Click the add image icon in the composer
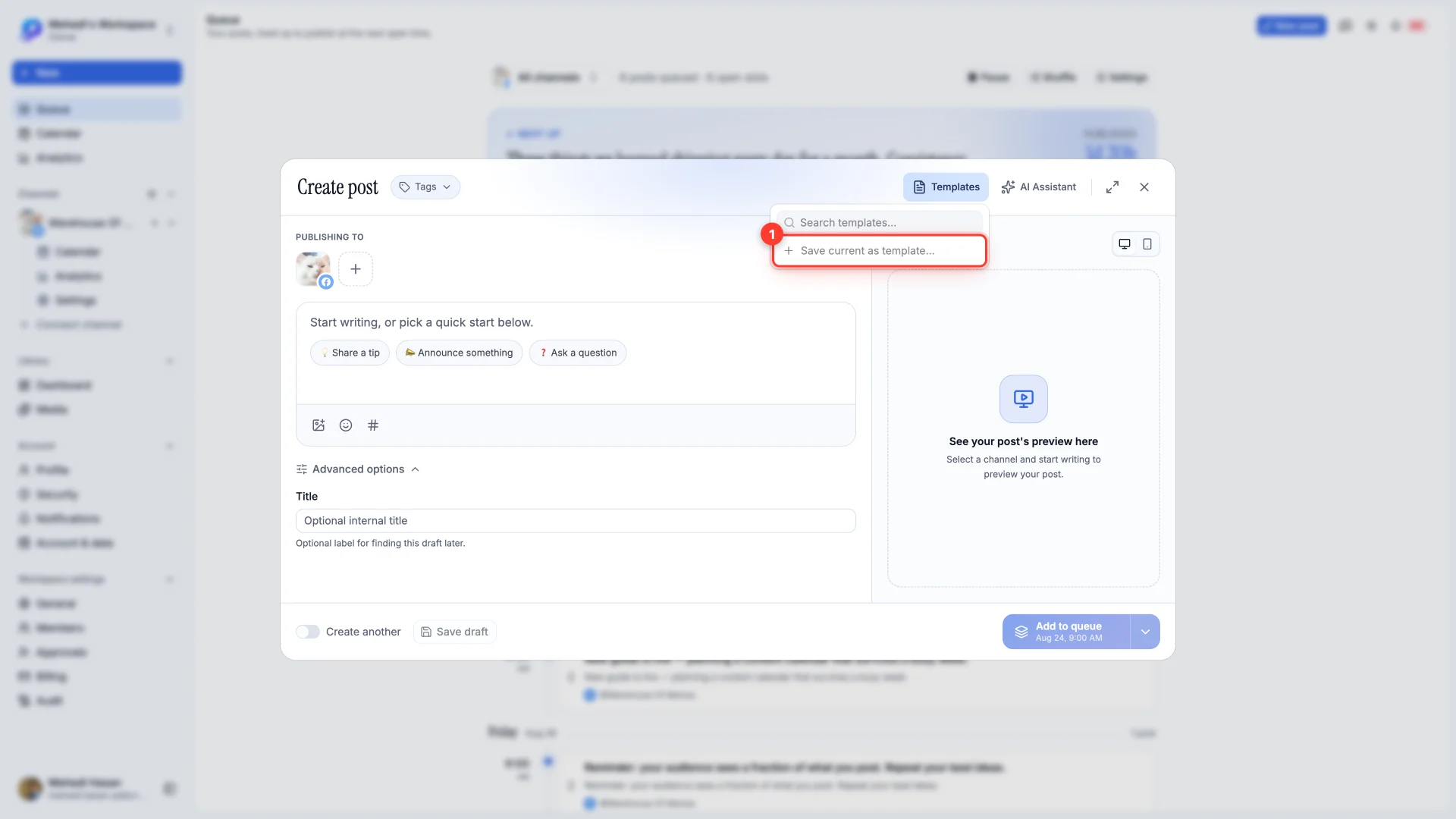Image resolution: width=1456 pixels, height=819 pixels. point(318,425)
